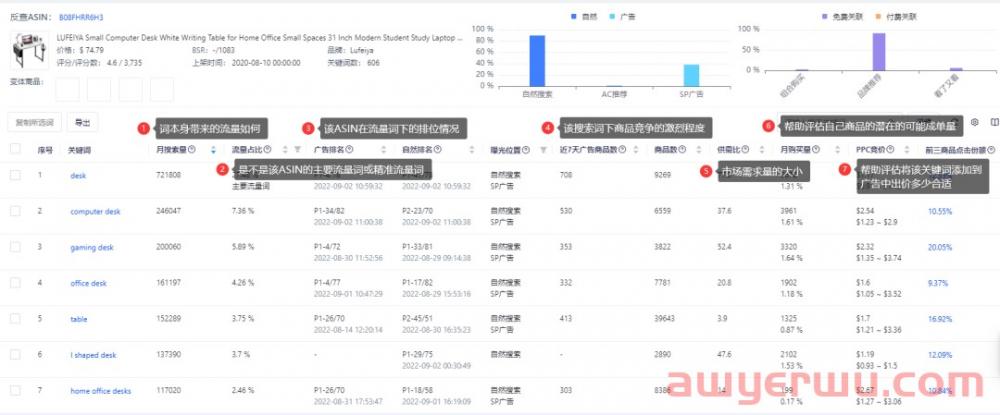Click the tall purple 品牌推荐 bar
Image resolution: width=1000 pixels, height=415 pixels.
click(879, 52)
